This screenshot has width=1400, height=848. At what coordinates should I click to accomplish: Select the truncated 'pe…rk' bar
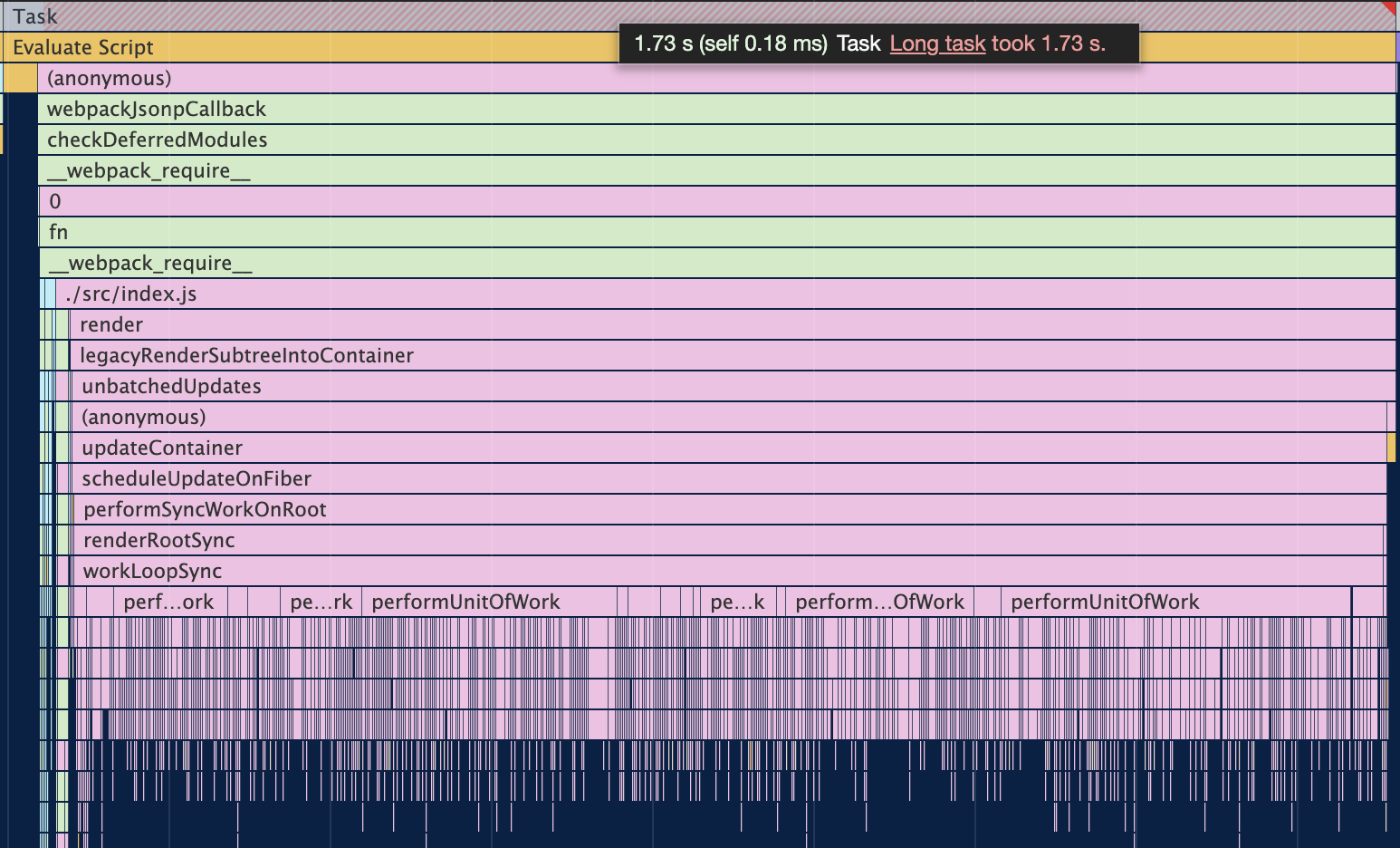click(x=321, y=602)
